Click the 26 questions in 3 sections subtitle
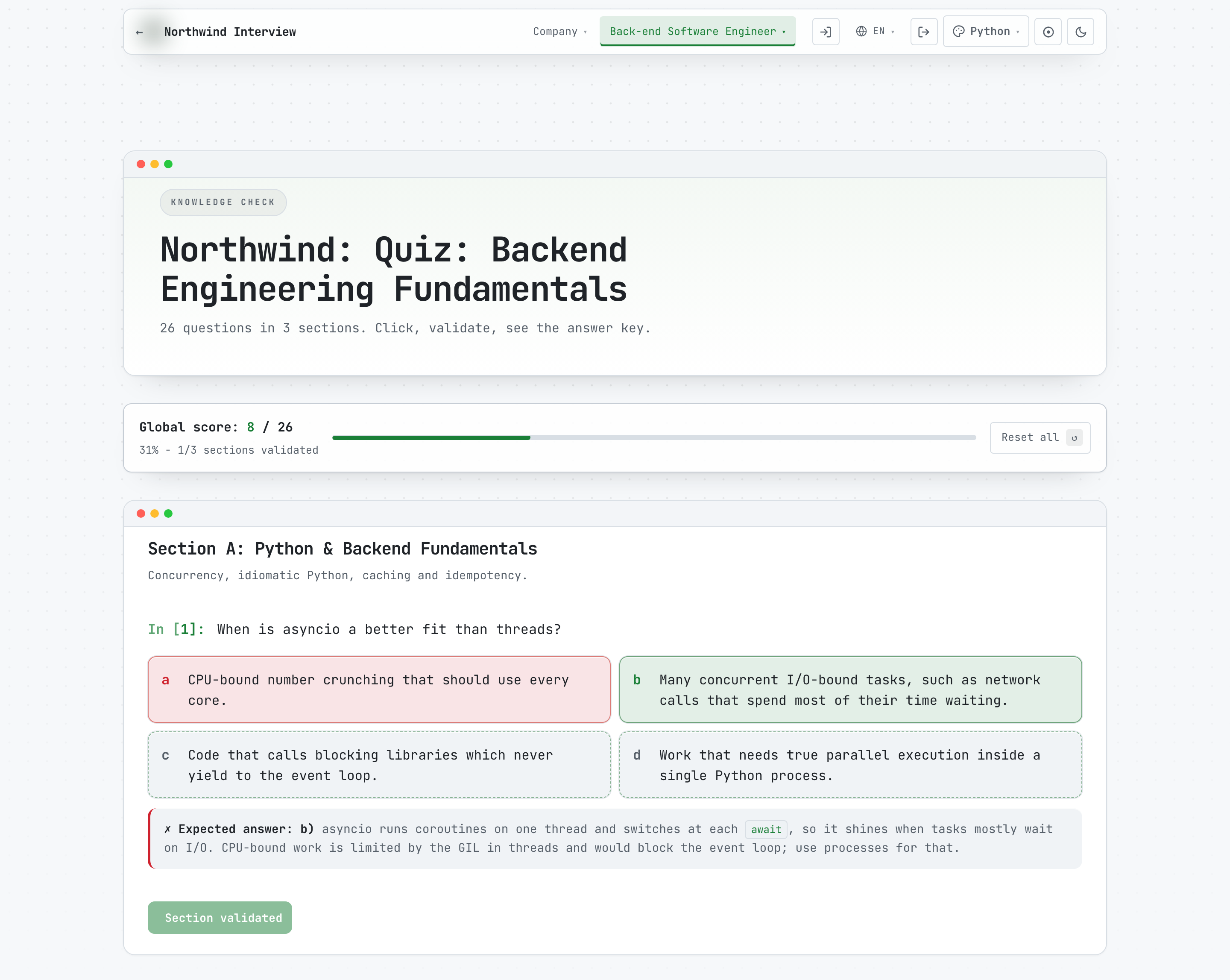Image resolution: width=1230 pixels, height=980 pixels. point(405,328)
